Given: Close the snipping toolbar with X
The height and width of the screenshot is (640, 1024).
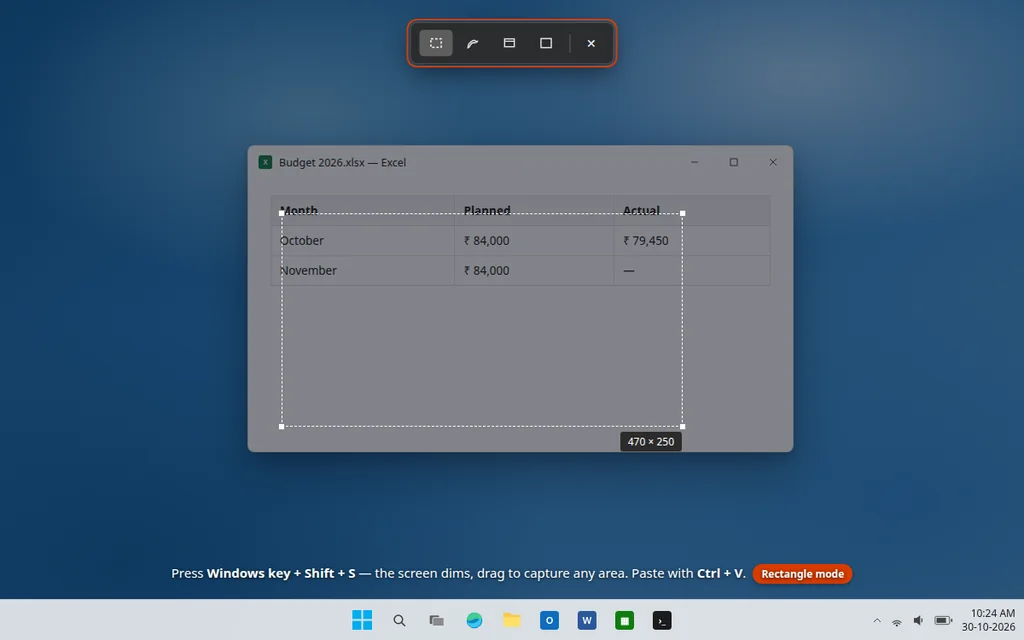Looking at the screenshot, I should pyautogui.click(x=591, y=43).
